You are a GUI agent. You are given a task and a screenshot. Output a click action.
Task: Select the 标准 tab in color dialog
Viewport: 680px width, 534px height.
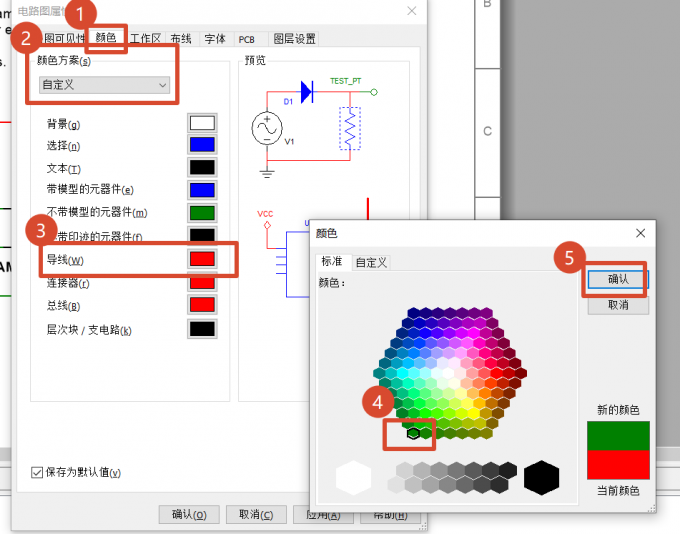coord(332,261)
